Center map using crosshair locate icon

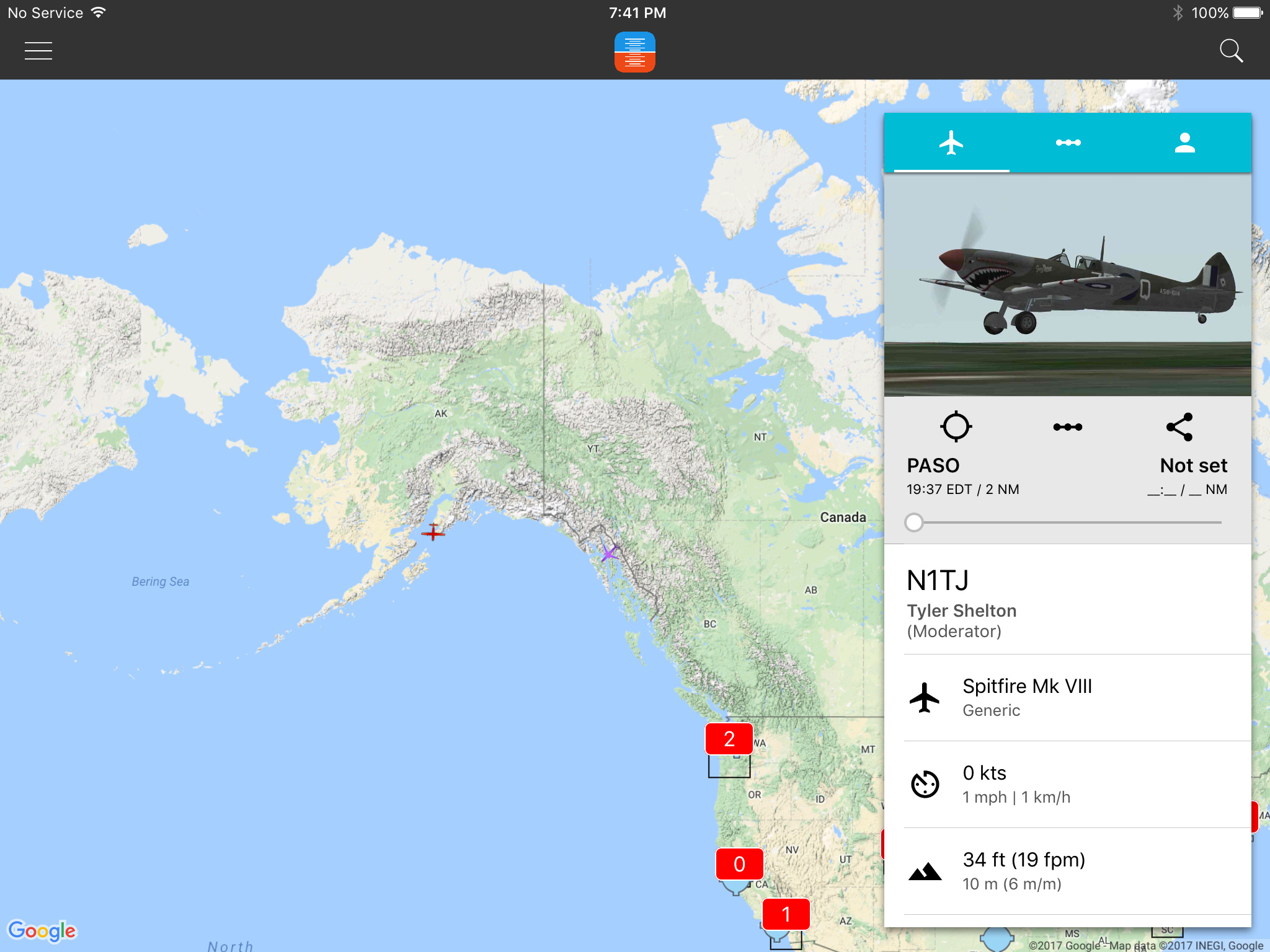pyautogui.click(x=956, y=426)
